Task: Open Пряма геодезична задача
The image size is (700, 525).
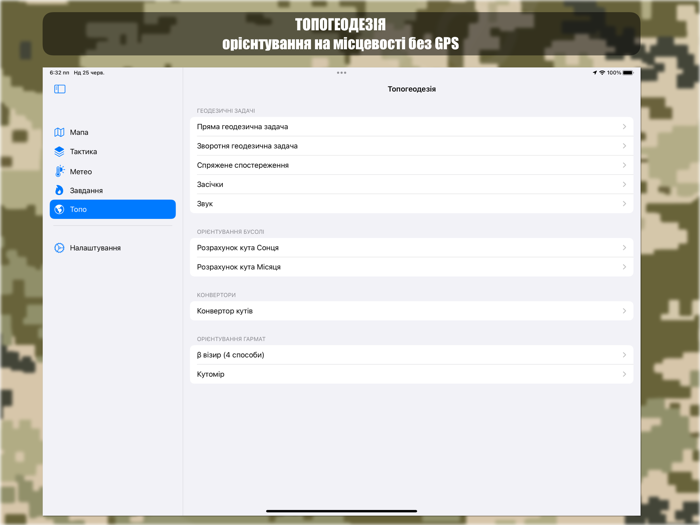Action: (x=411, y=127)
